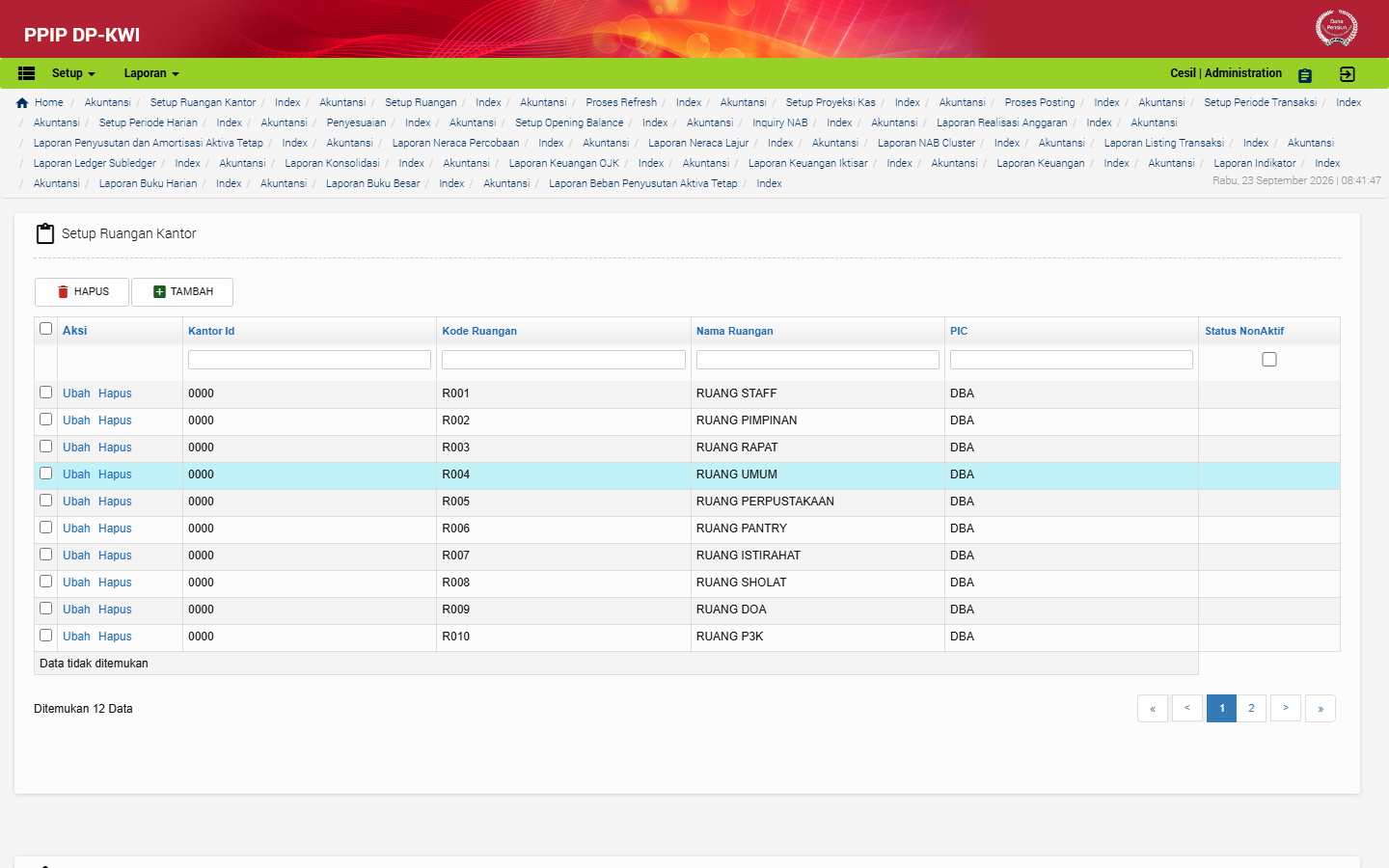Select the checkbox for RUANG RAPAT row
Screen dimensions: 1389x868
click(45, 447)
